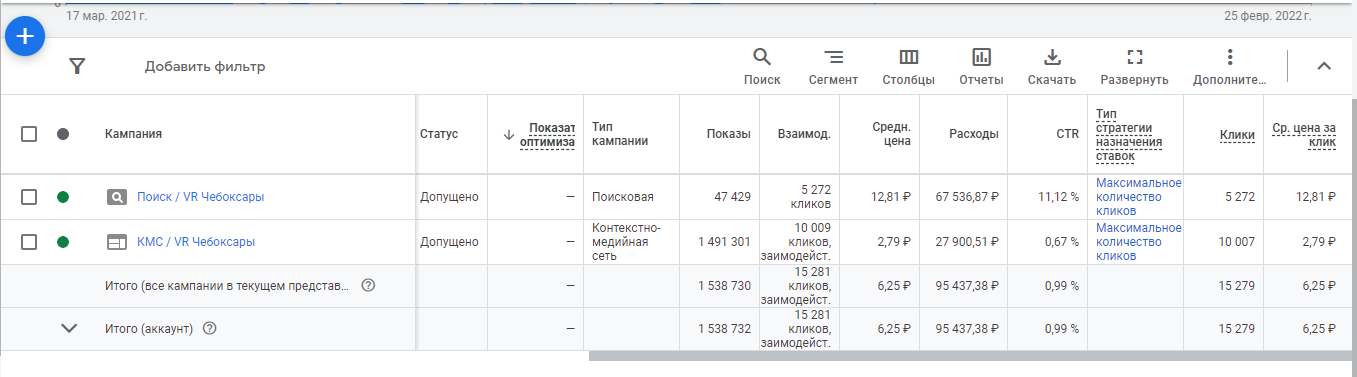Click help icon next to Итого (все кампании)
Image resolution: width=1357 pixels, height=377 pixels.
pyautogui.click(x=368, y=286)
